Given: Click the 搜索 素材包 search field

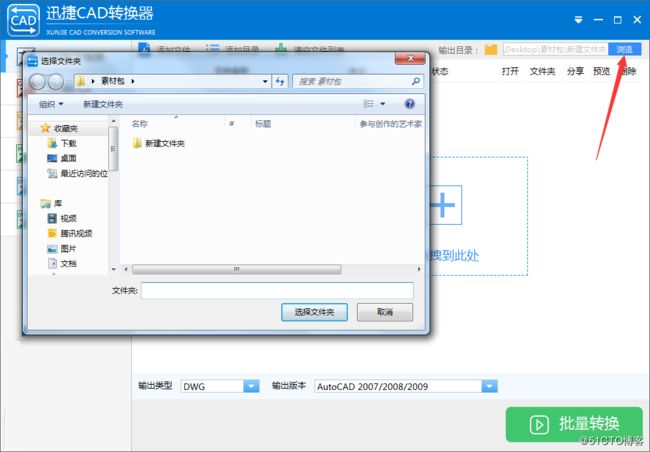Looking at the screenshot, I should 352,81.
